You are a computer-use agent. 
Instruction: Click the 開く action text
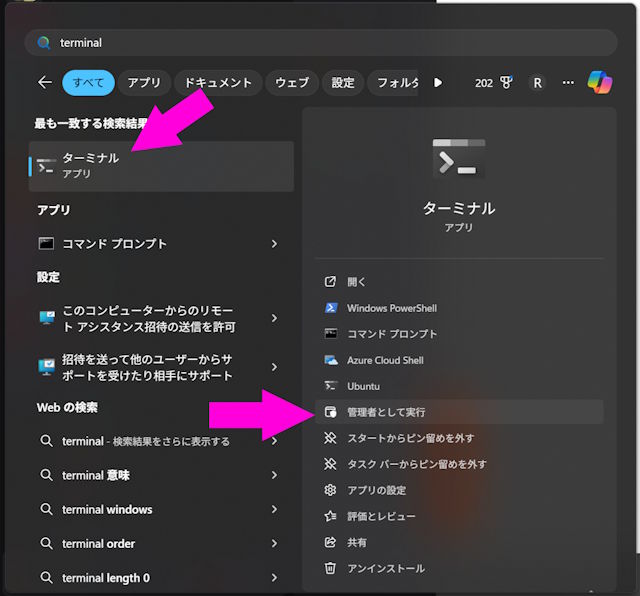point(356,282)
